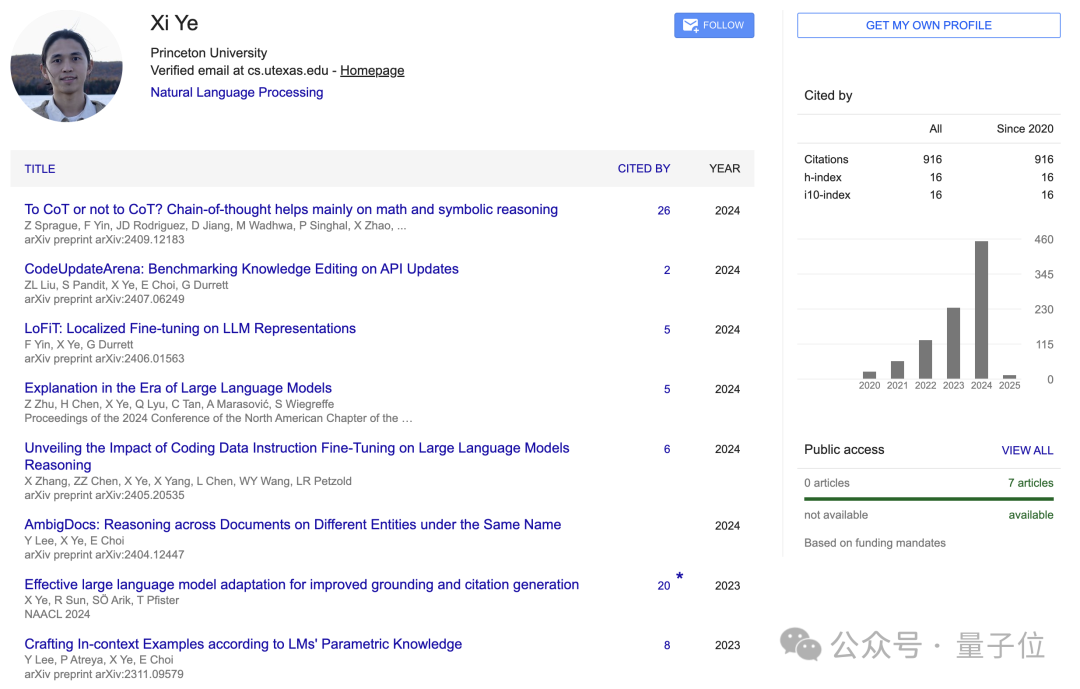The image size is (1080, 689).
Task: Open CodeUpdateArena paper link
Action: tap(241, 269)
